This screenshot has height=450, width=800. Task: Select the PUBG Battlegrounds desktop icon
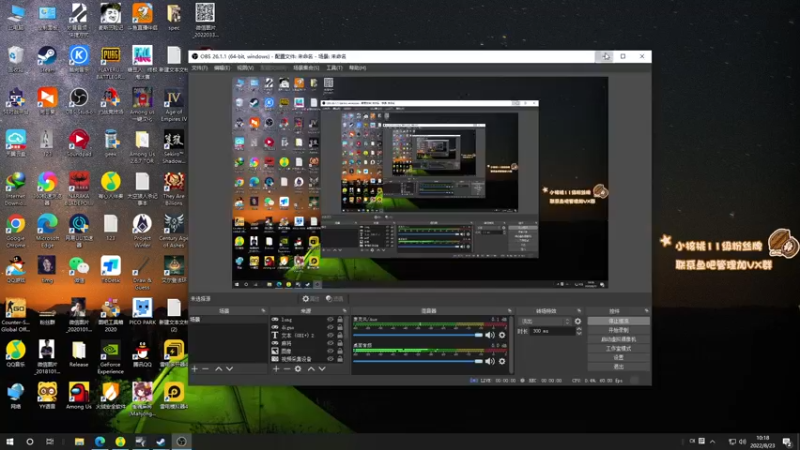tap(110, 62)
